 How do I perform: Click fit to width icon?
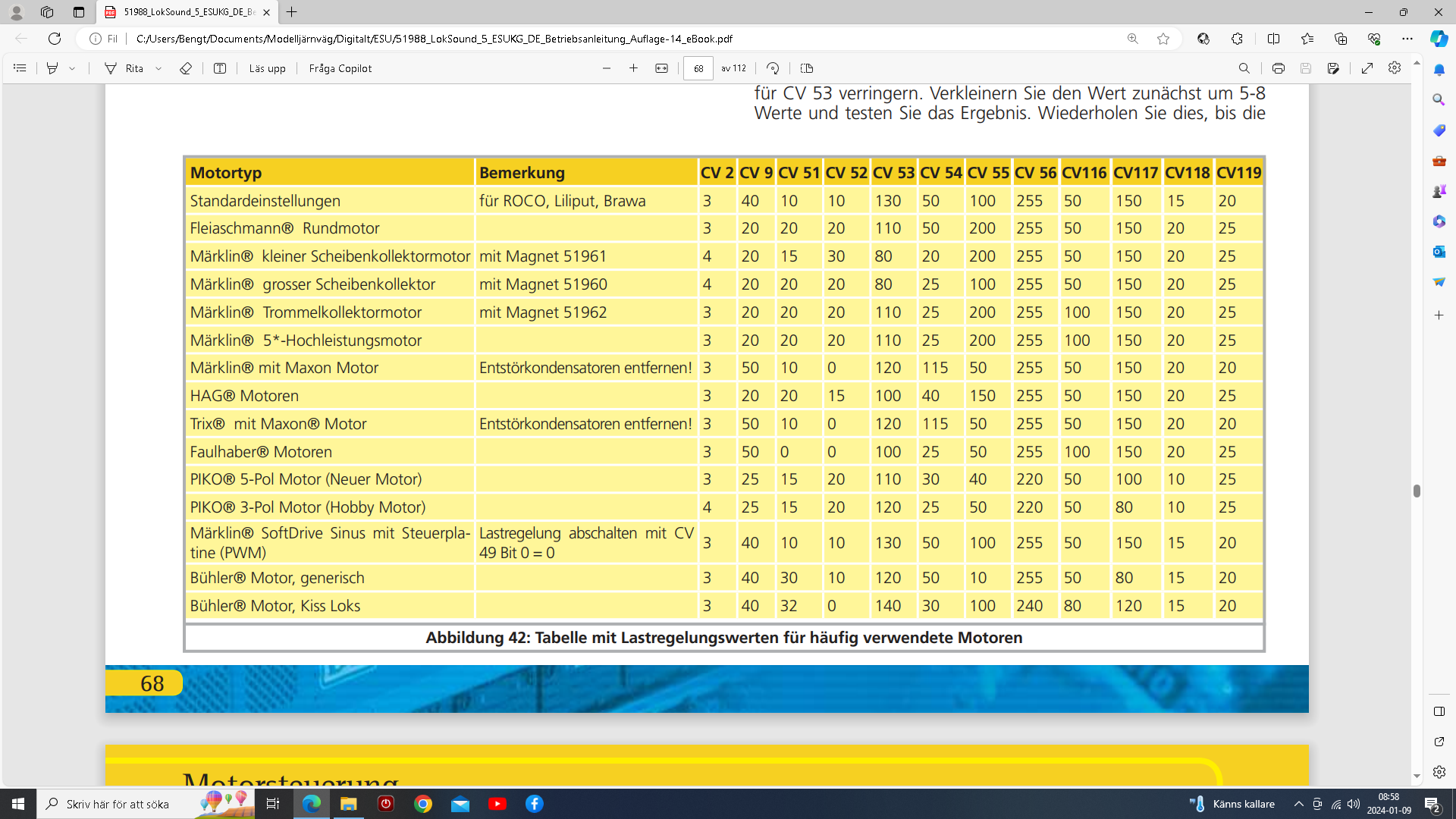[661, 68]
